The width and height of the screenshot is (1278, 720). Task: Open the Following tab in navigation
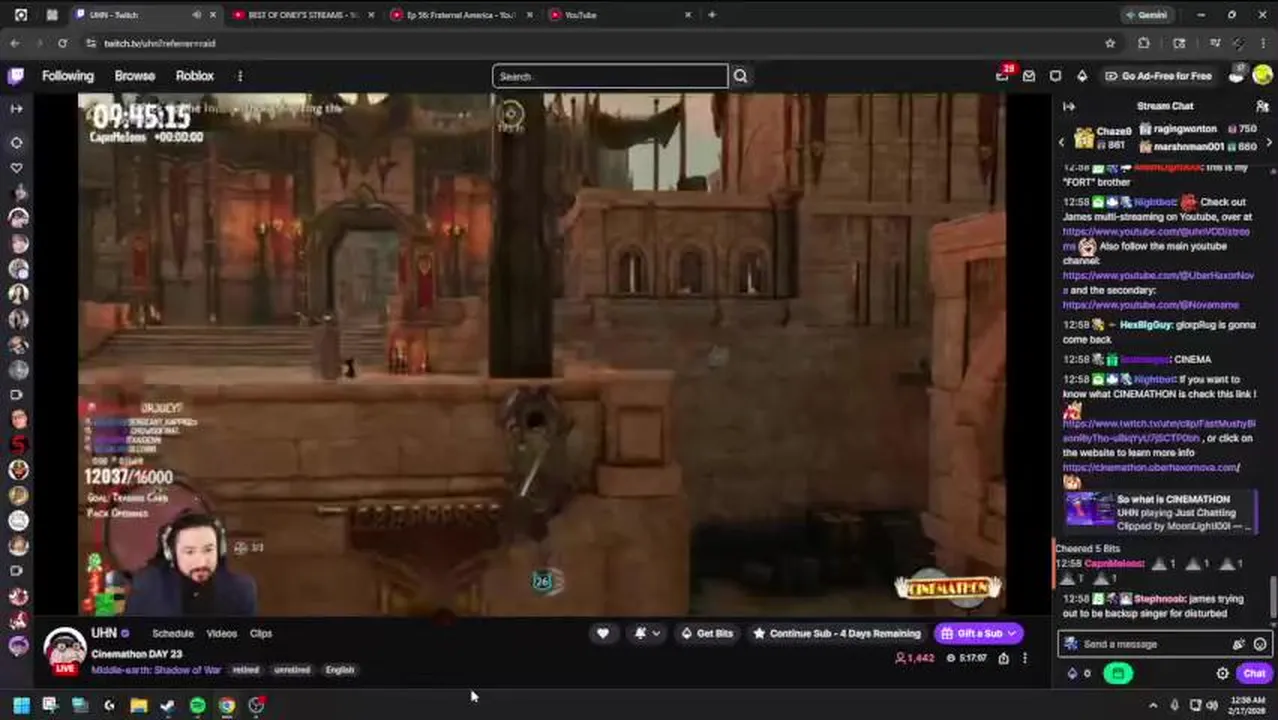coord(67,76)
